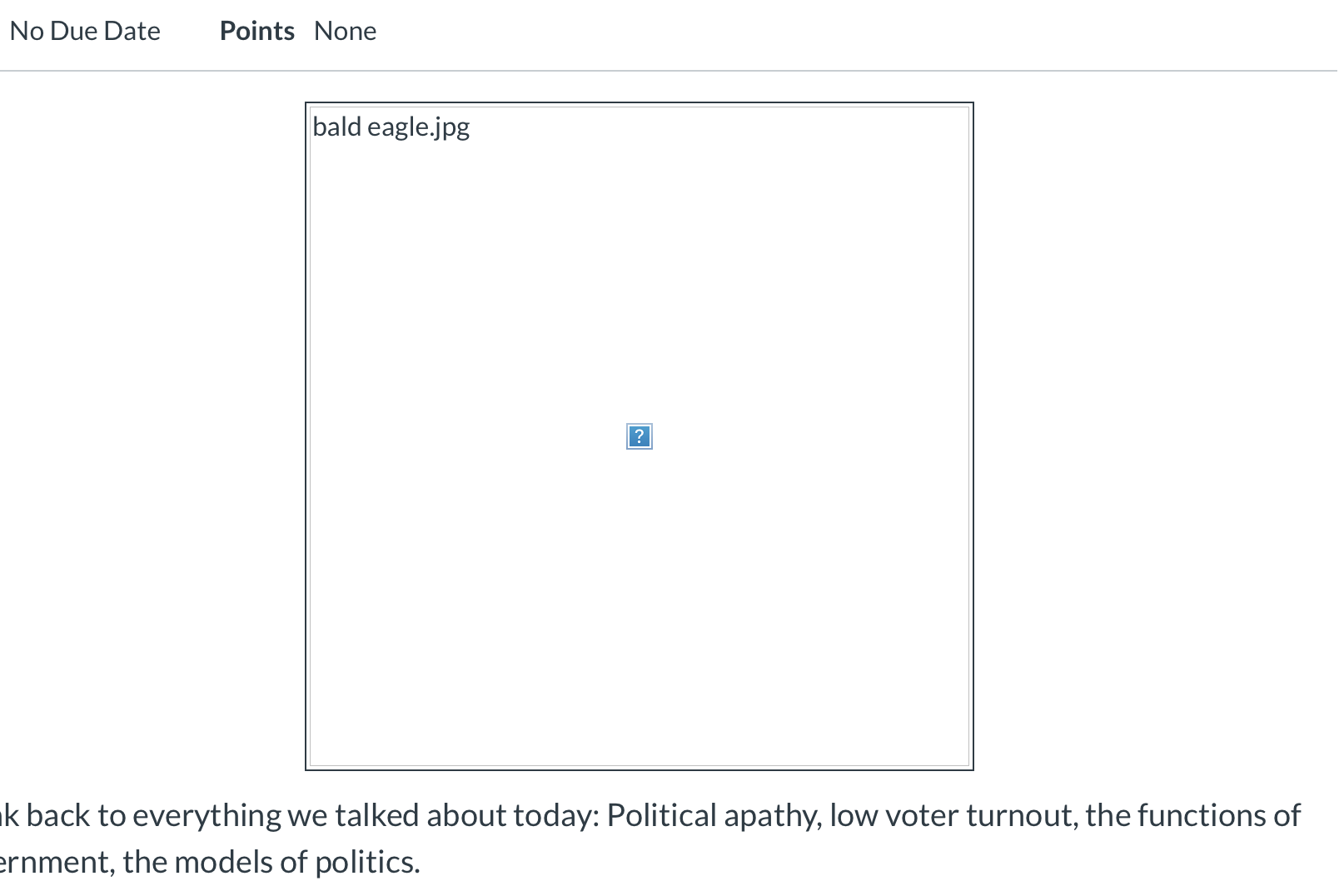Select the 'None' points value
The width and height of the screenshot is (1344, 896).
(345, 31)
